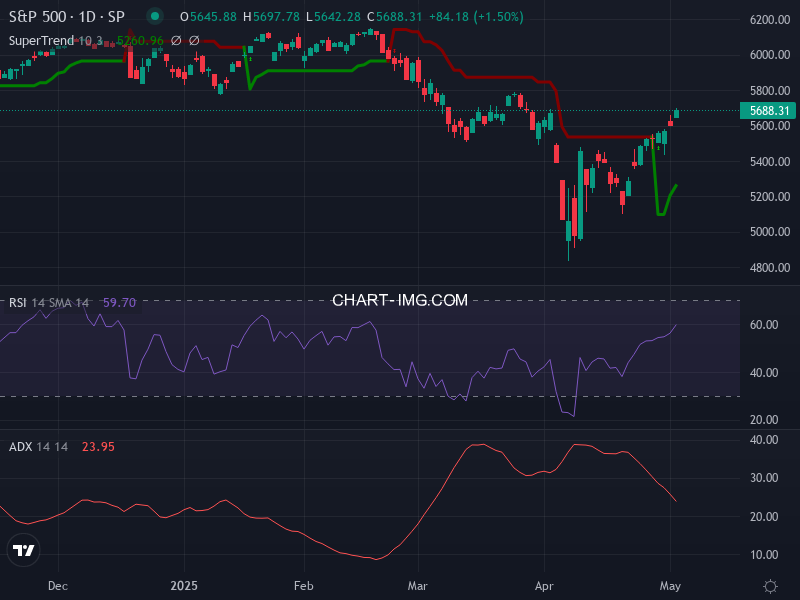Click the ADX 30.00 axis label
The image size is (800, 600).
tap(764, 478)
